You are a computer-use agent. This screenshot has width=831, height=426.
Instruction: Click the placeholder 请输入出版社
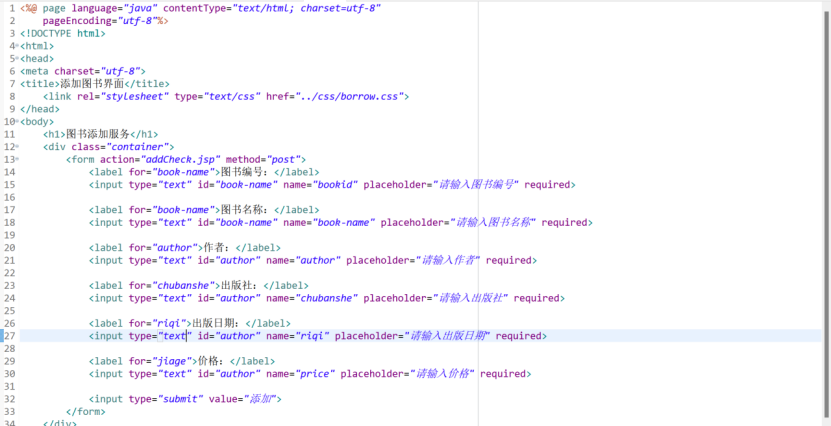471,298
